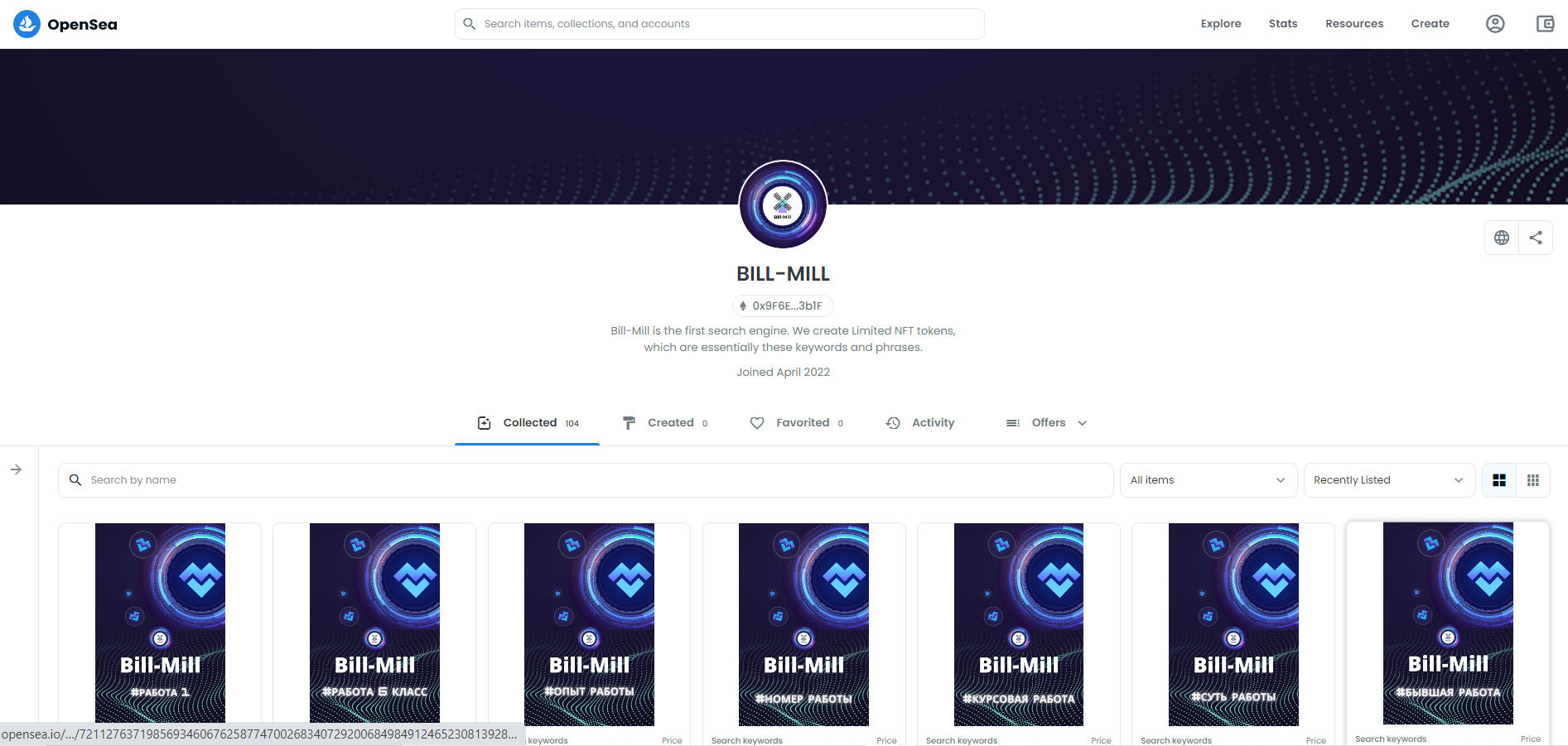1568x746 pixels.
Task: Switch to the Activity tab
Action: pos(919,423)
